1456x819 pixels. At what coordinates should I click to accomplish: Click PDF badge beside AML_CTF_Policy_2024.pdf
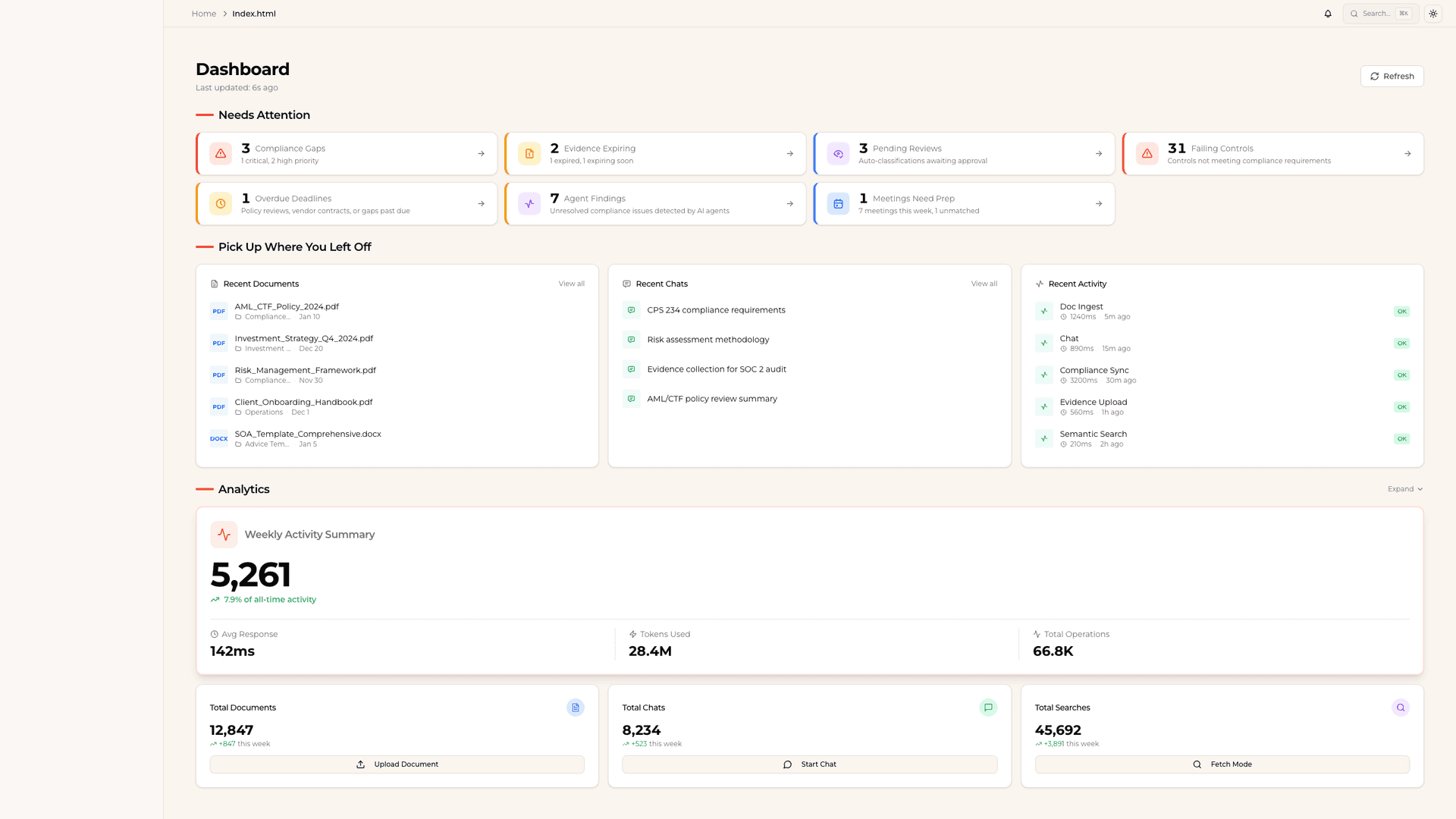click(218, 311)
